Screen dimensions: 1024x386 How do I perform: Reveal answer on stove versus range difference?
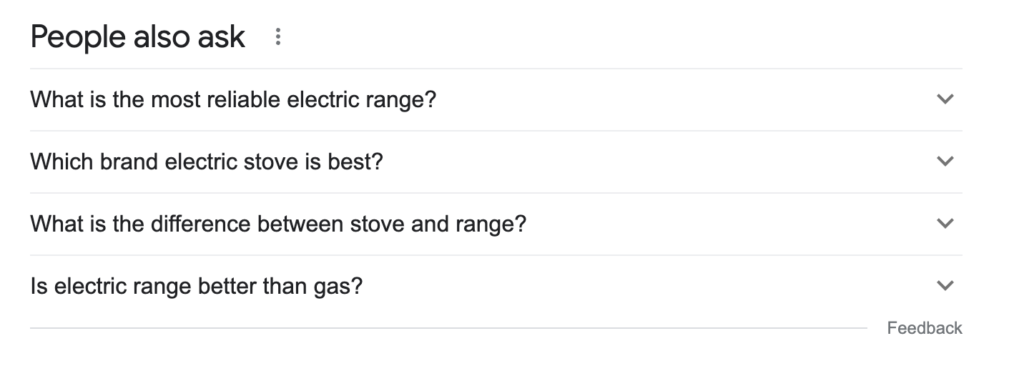click(496, 223)
